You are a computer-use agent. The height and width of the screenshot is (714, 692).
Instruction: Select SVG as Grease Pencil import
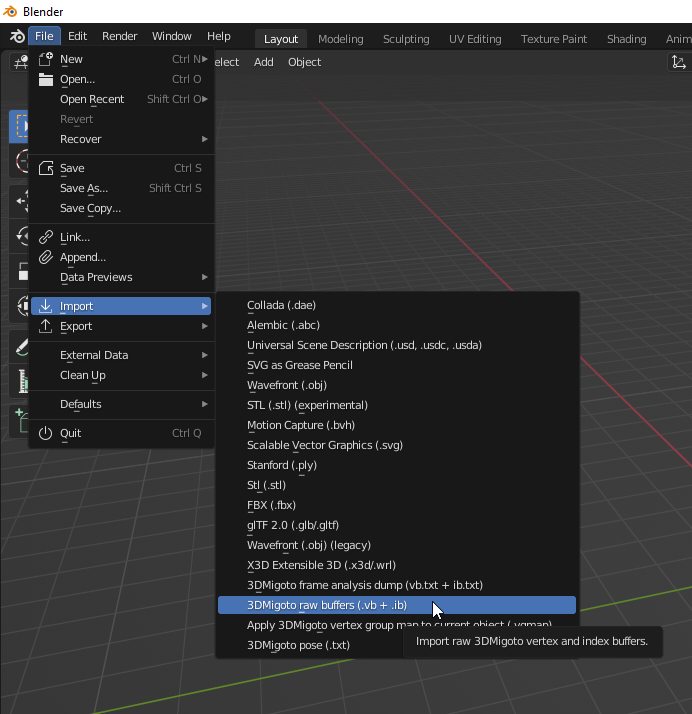397,365
